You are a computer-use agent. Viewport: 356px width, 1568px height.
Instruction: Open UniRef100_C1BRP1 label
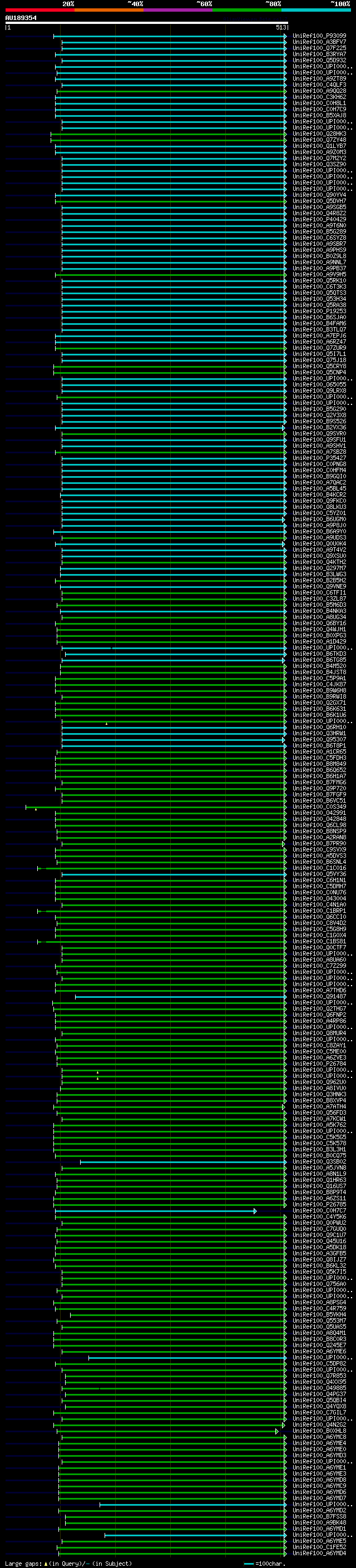(x=319, y=911)
